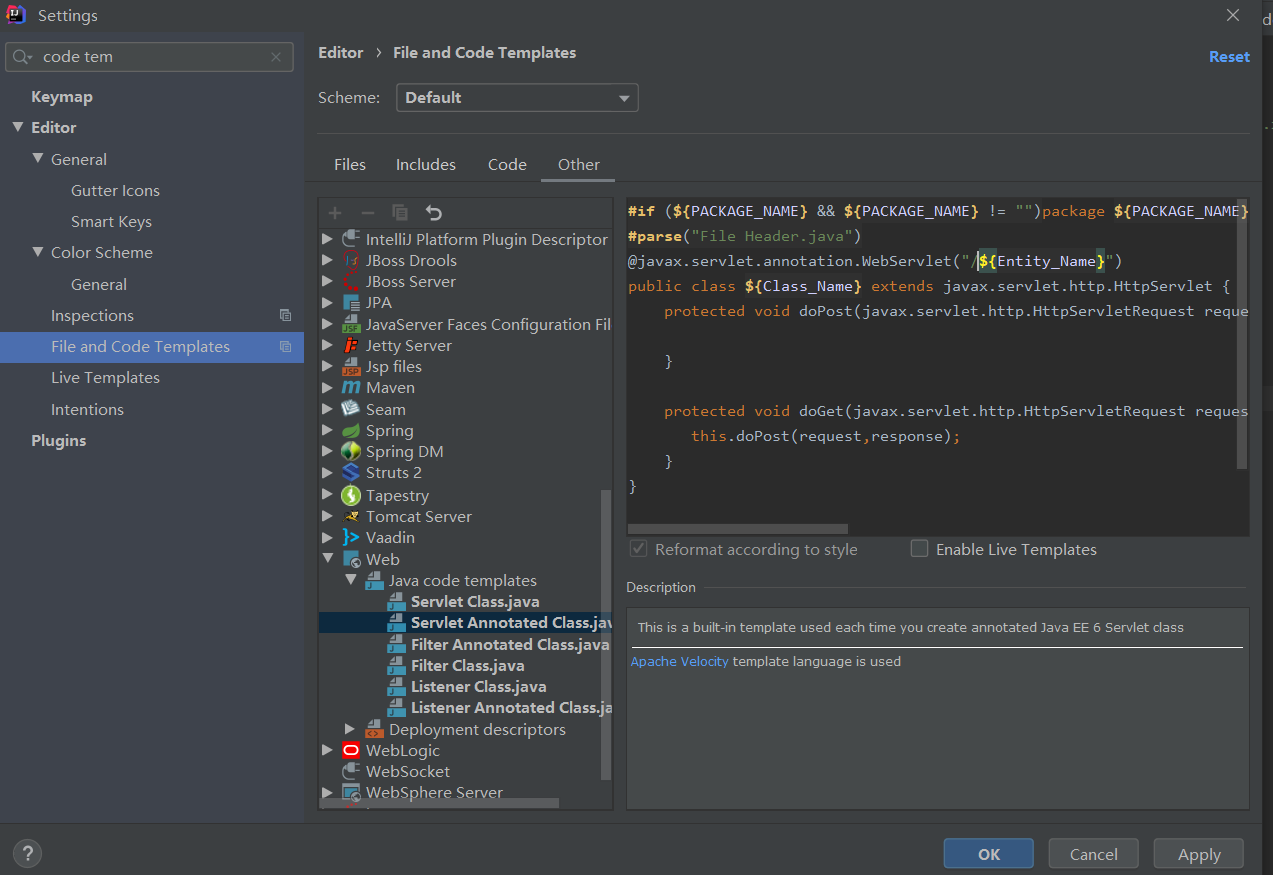Clear the search field with X icon
Screen dimensions: 1273x875
pyautogui.click(x=276, y=57)
